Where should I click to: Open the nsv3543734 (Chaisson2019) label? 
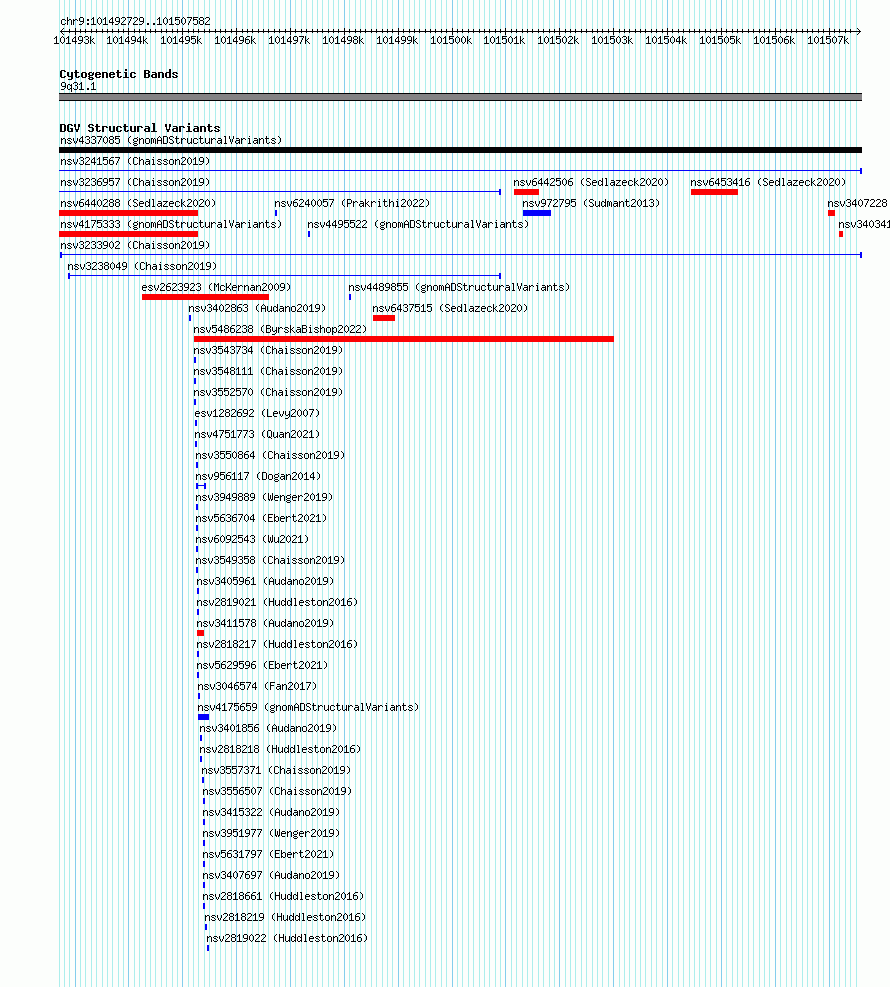tap(268, 350)
